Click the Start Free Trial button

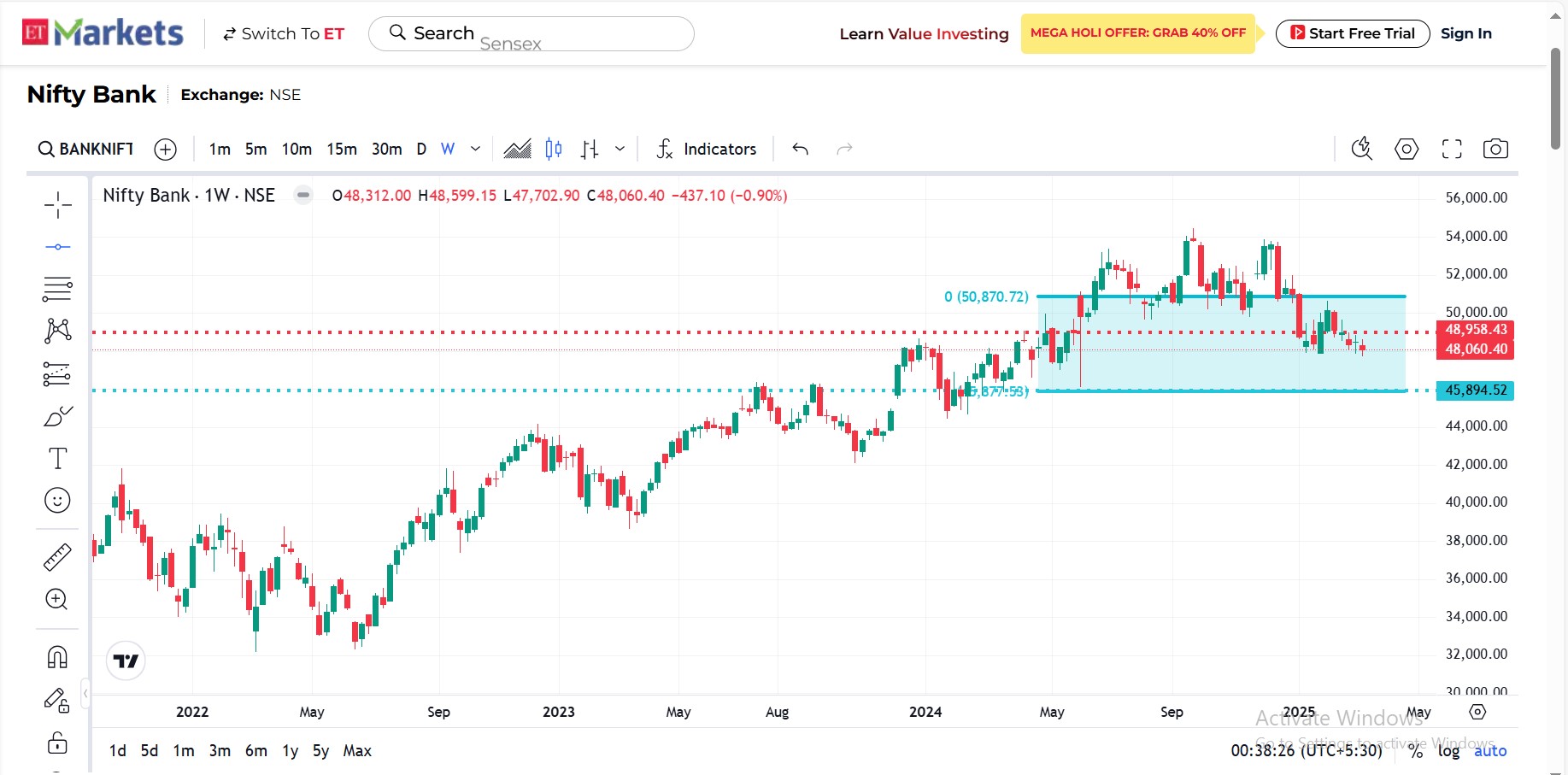(x=1352, y=33)
